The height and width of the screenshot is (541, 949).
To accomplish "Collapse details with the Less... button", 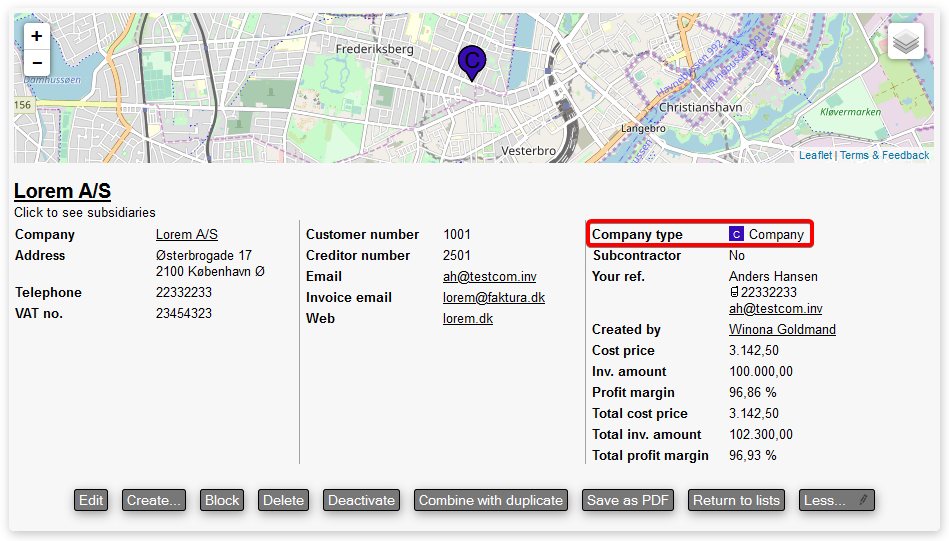I will point(836,500).
